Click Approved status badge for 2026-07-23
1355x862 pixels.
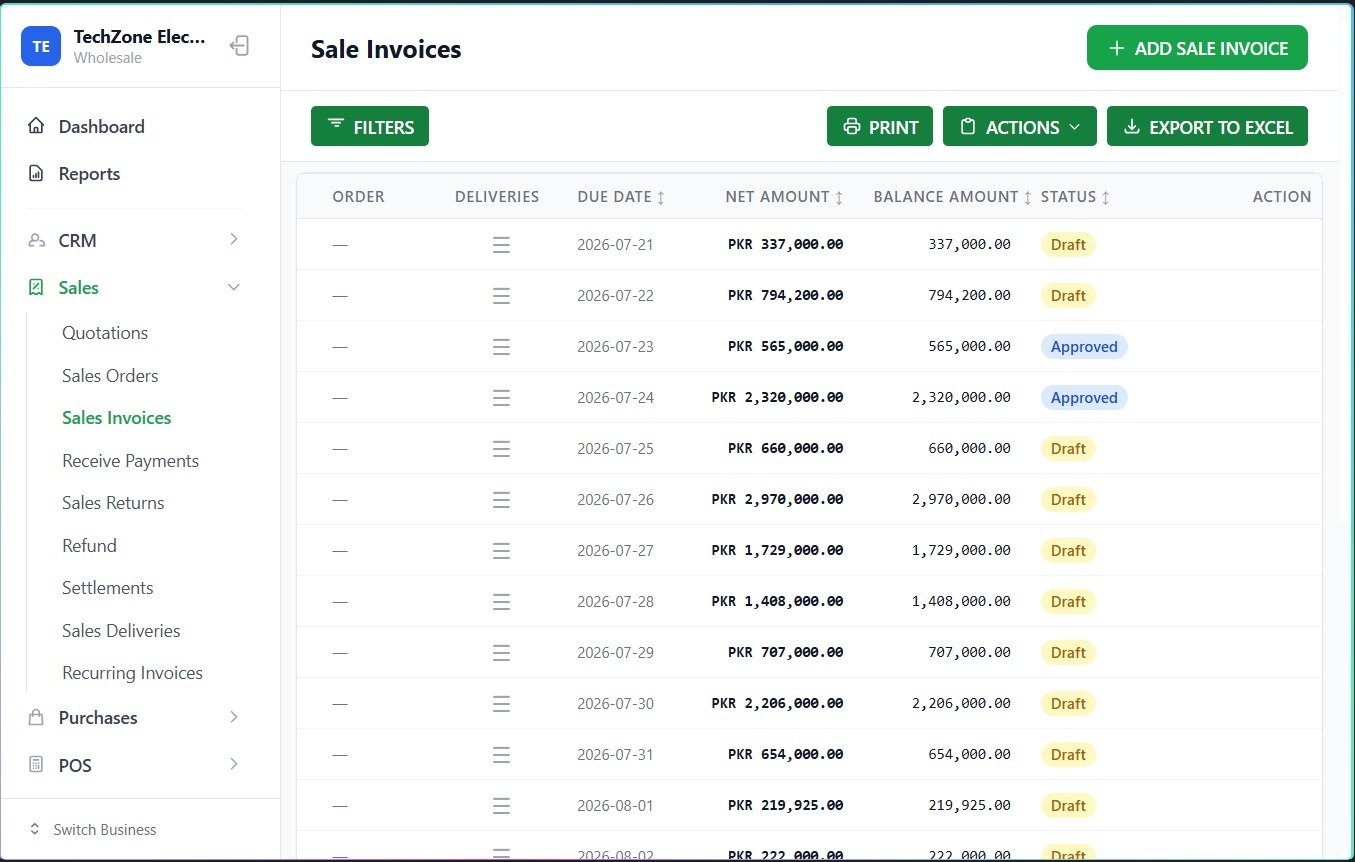(1084, 347)
